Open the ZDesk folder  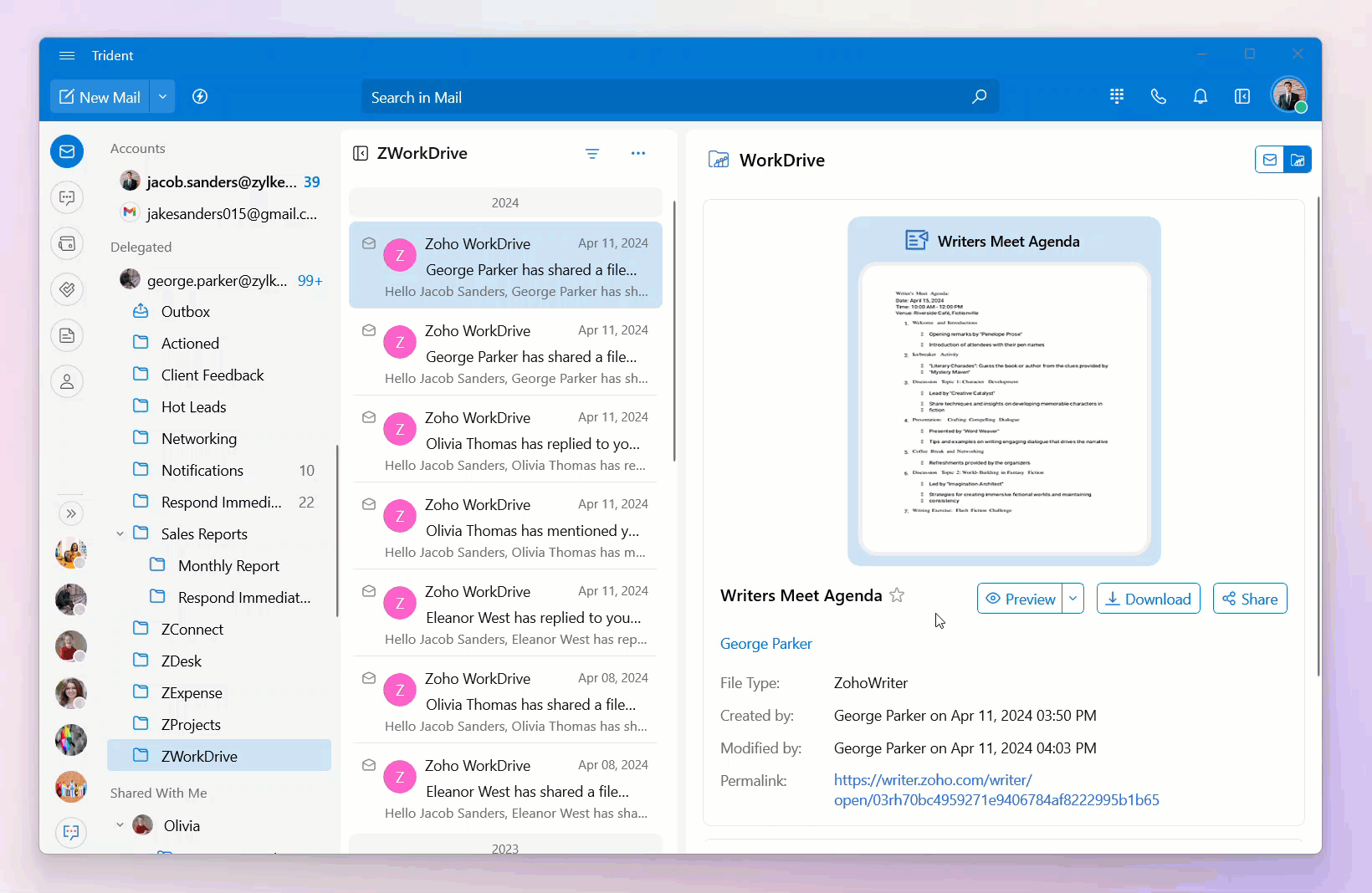click(x=220, y=661)
